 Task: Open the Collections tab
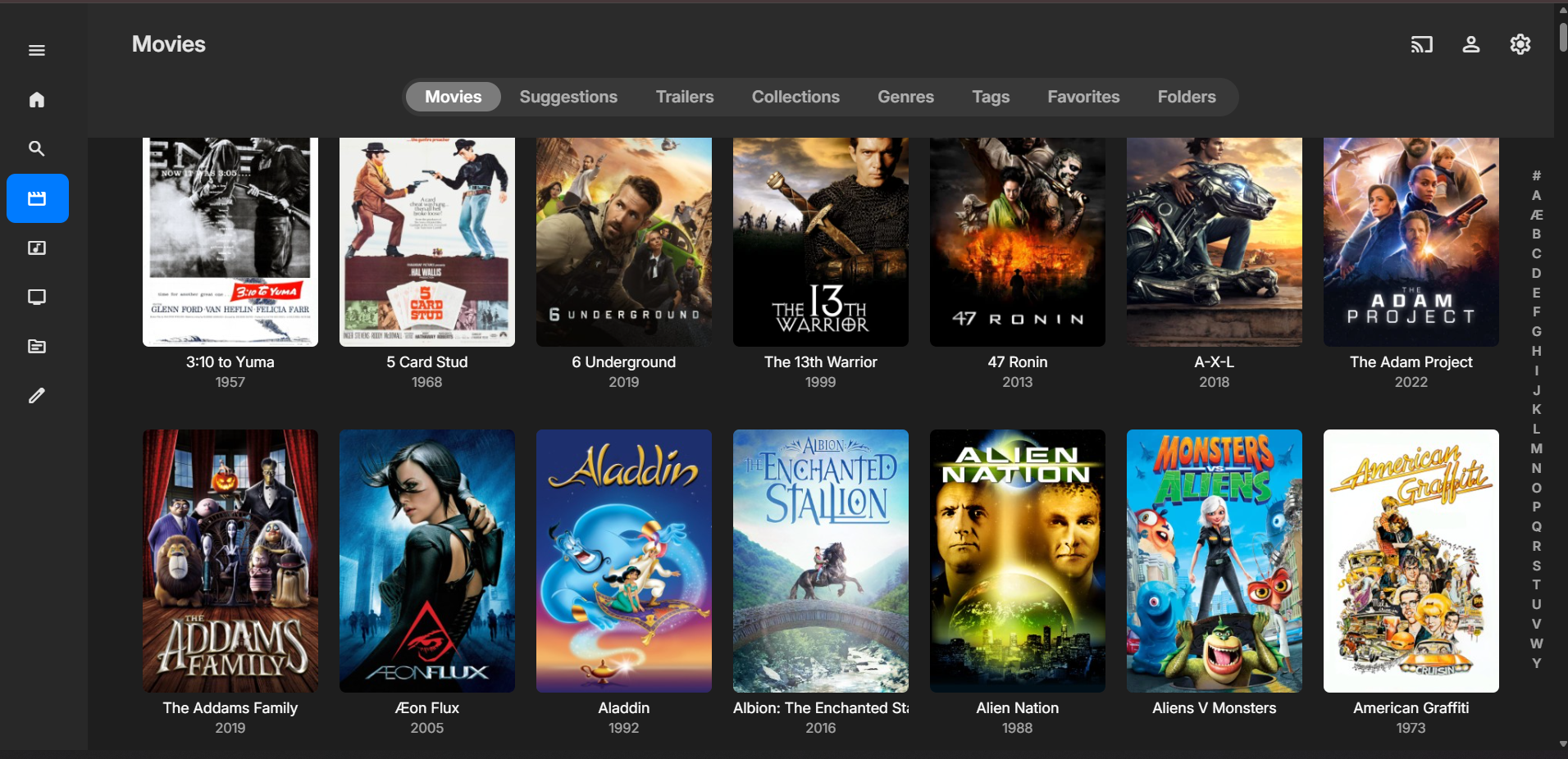(795, 97)
